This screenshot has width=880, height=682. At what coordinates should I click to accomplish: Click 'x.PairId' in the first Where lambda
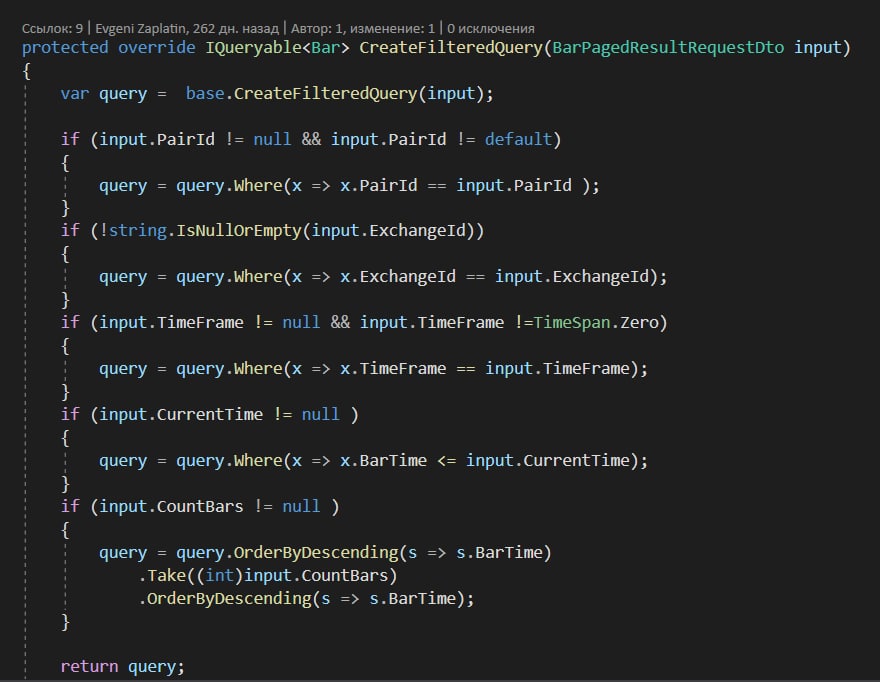click(379, 185)
